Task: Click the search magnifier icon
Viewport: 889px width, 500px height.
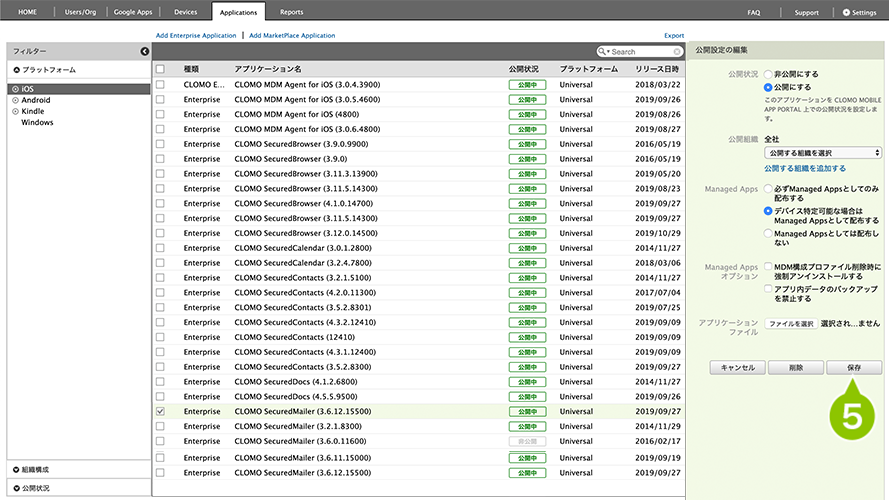Action: point(602,52)
